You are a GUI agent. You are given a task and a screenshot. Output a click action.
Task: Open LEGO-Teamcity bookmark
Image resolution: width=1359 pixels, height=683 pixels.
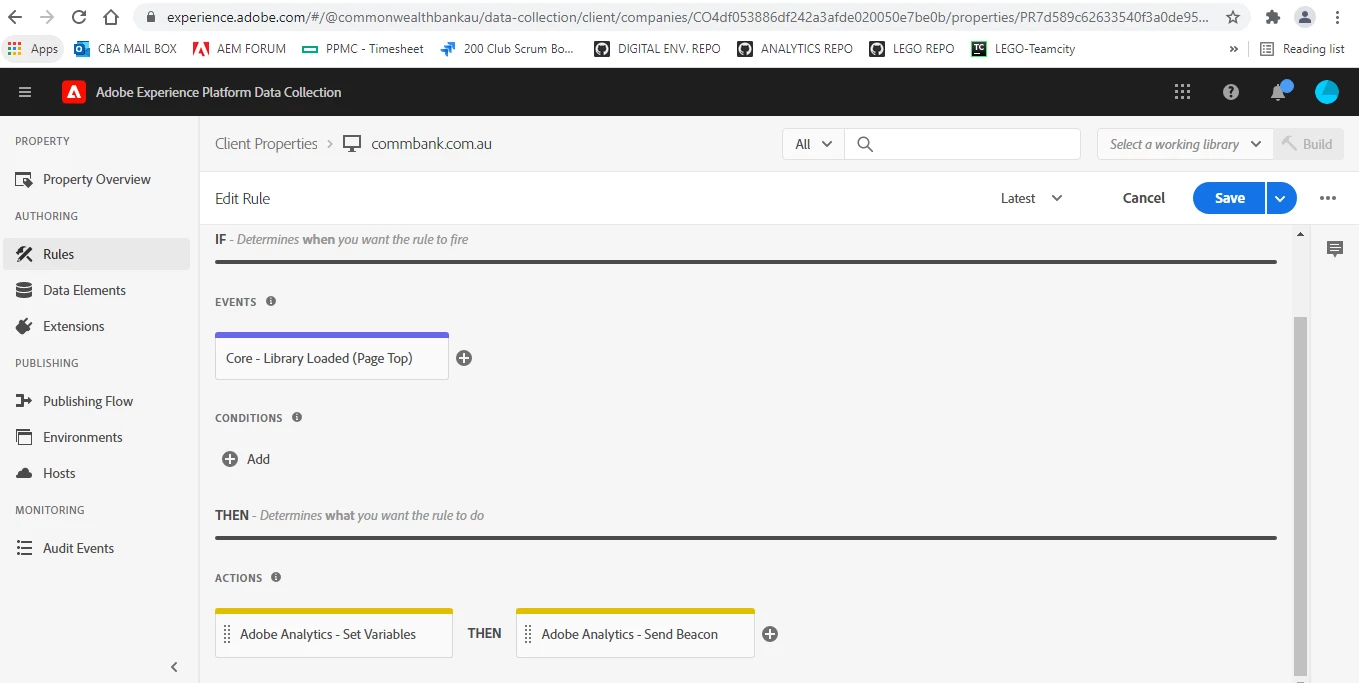(1023, 49)
